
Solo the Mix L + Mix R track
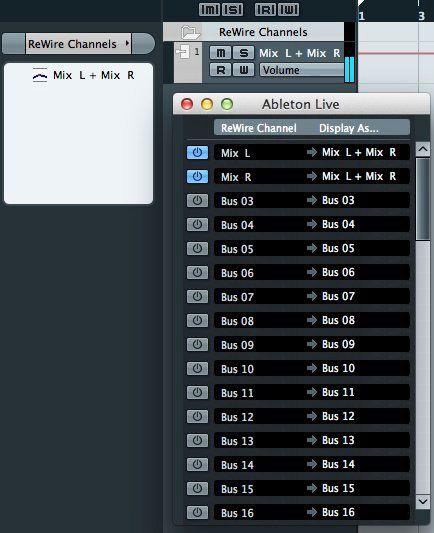click(x=244, y=53)
